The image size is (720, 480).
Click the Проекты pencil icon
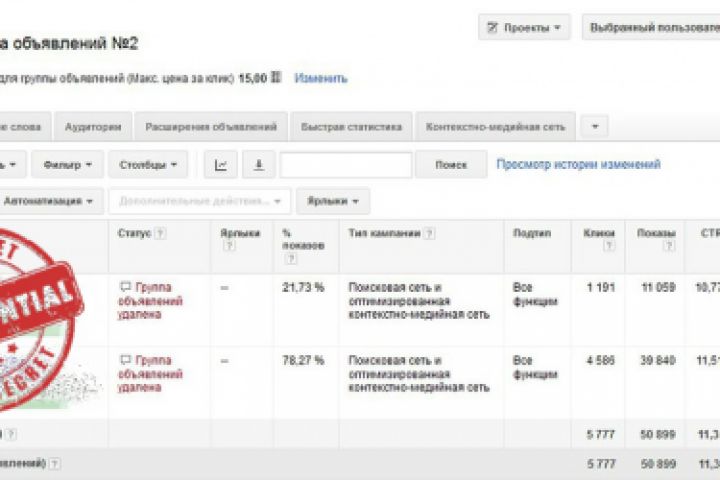tap(492, 28)
